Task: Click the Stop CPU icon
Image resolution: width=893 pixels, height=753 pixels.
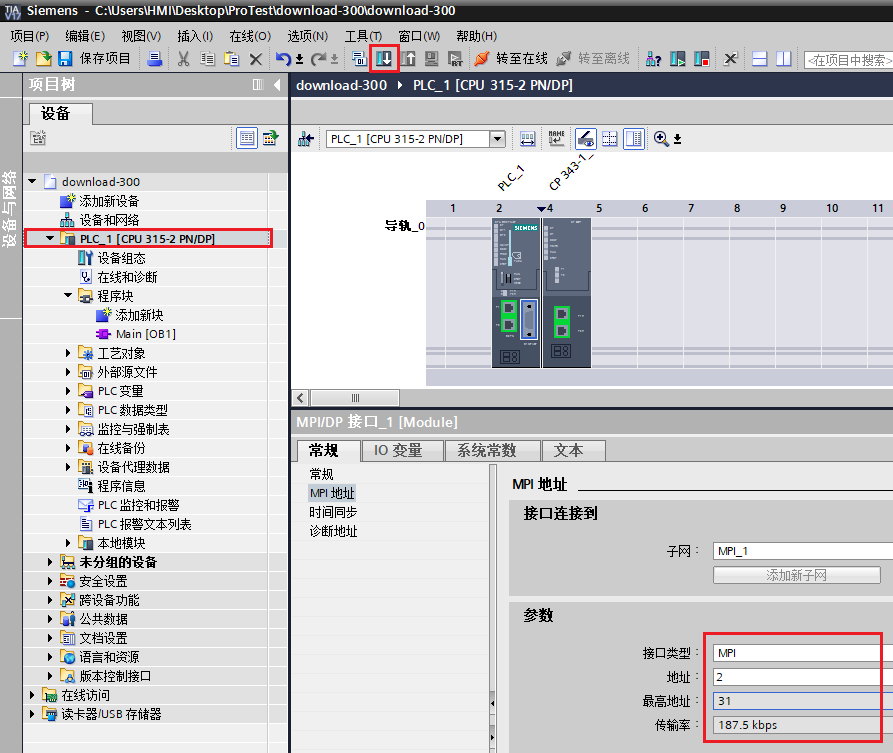Action: tap(702, 59)
